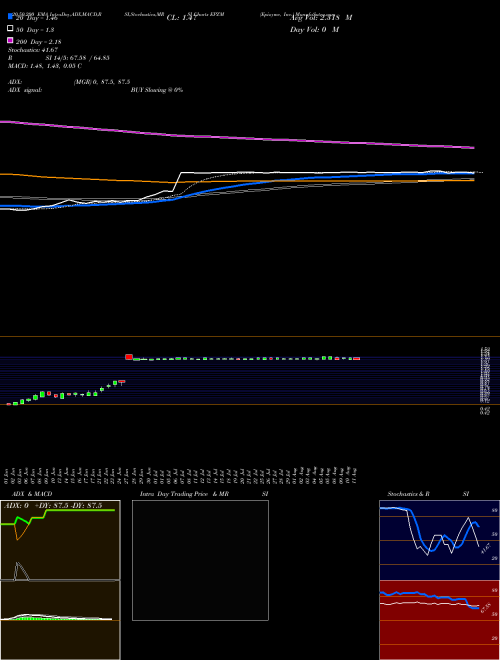The image size is (500, 660).
Task: Click the empty intraday trading price chart box
Action: (x=200, y=560)
